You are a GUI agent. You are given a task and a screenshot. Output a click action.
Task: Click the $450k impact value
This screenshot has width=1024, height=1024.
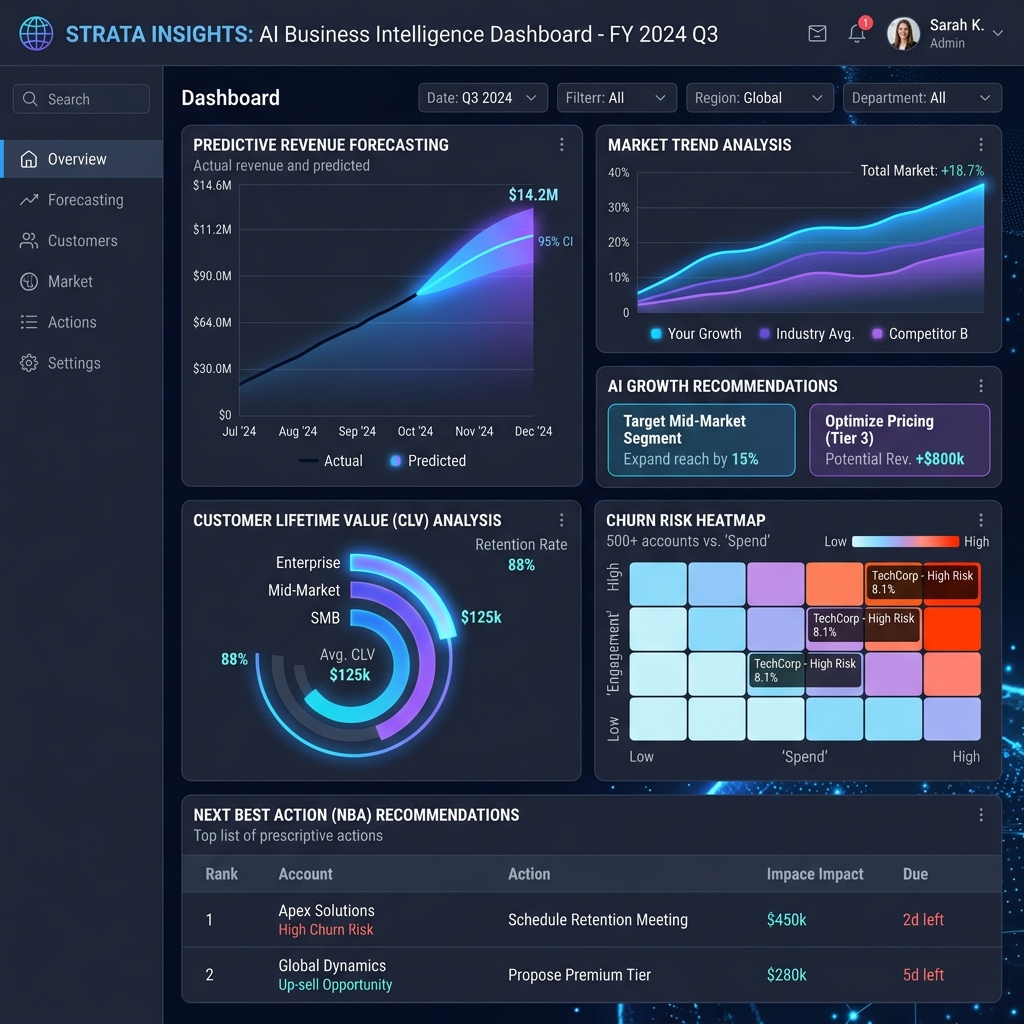(x=786, y=920)
